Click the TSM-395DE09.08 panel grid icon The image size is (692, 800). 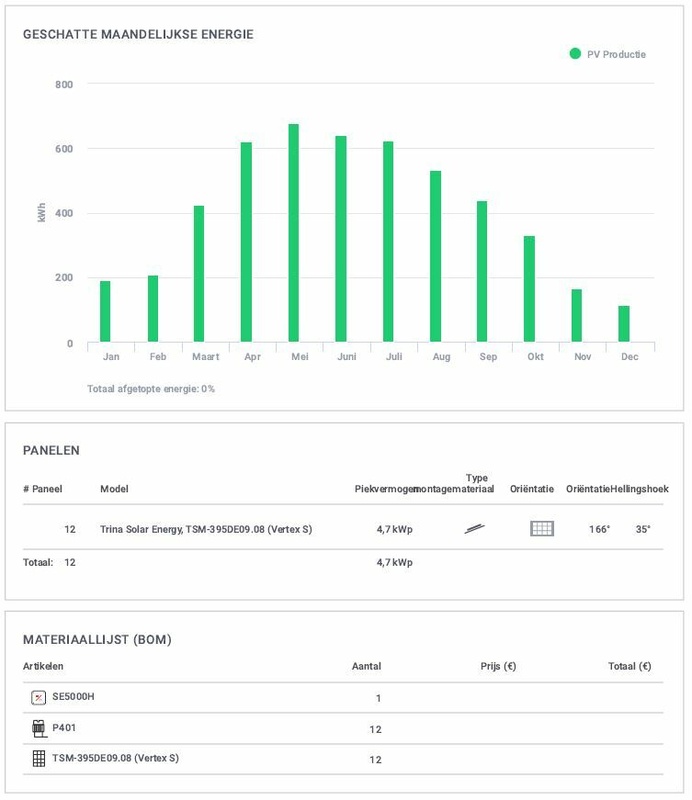[39, 758]
